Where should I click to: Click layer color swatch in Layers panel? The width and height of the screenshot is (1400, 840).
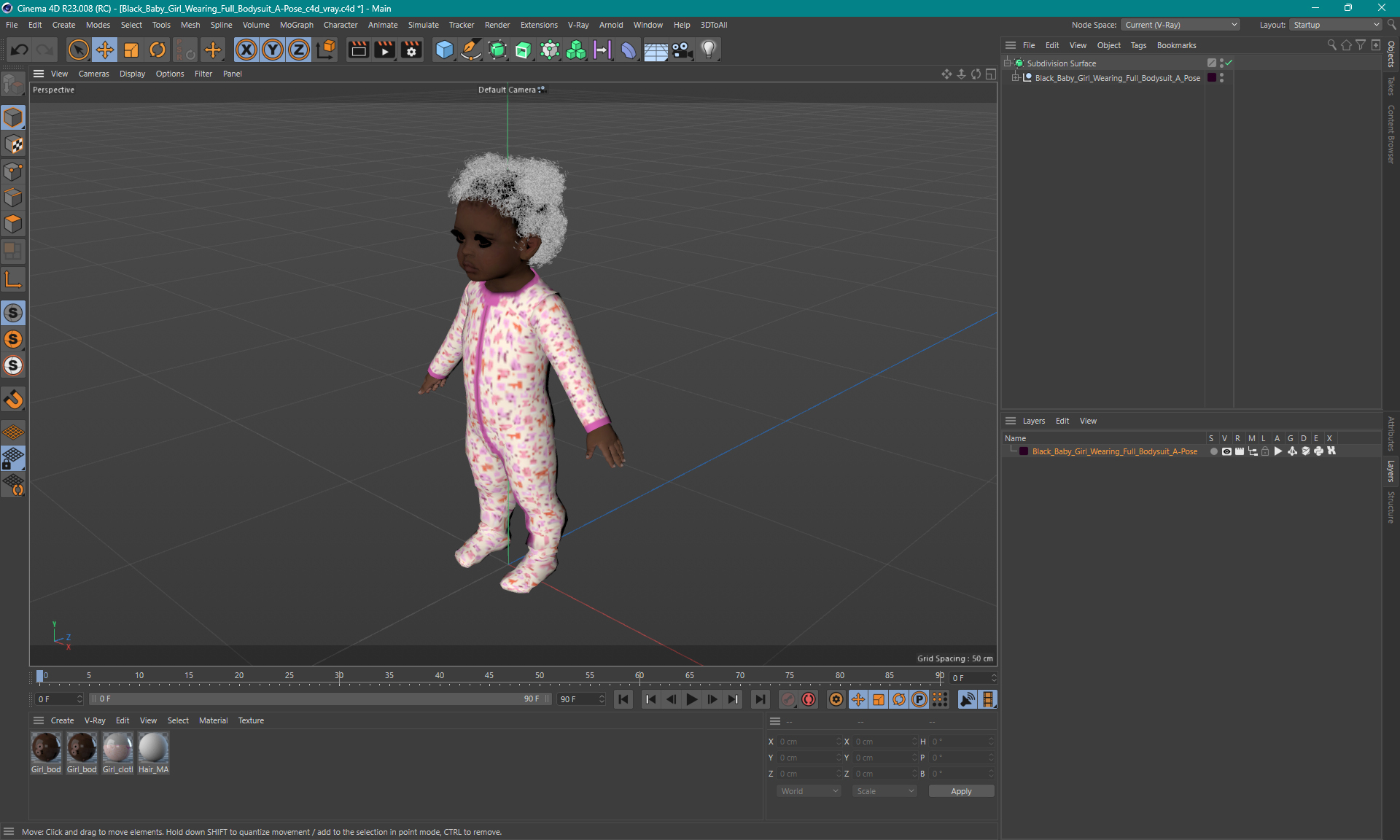(x=1024, y=451)
